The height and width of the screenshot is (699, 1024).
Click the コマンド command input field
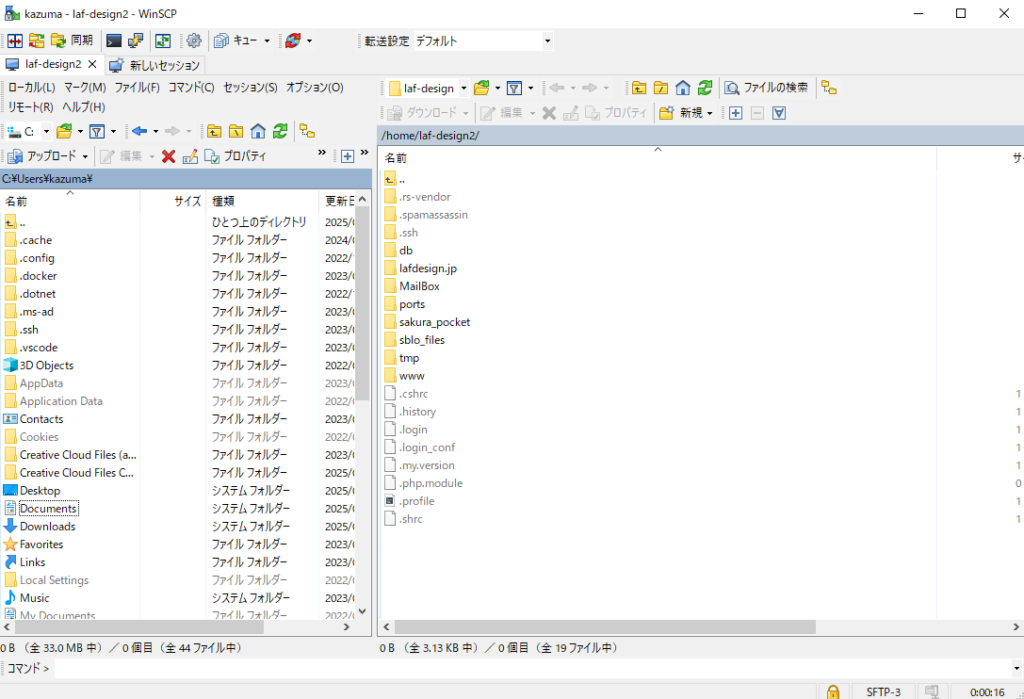(x=532, y=668)
